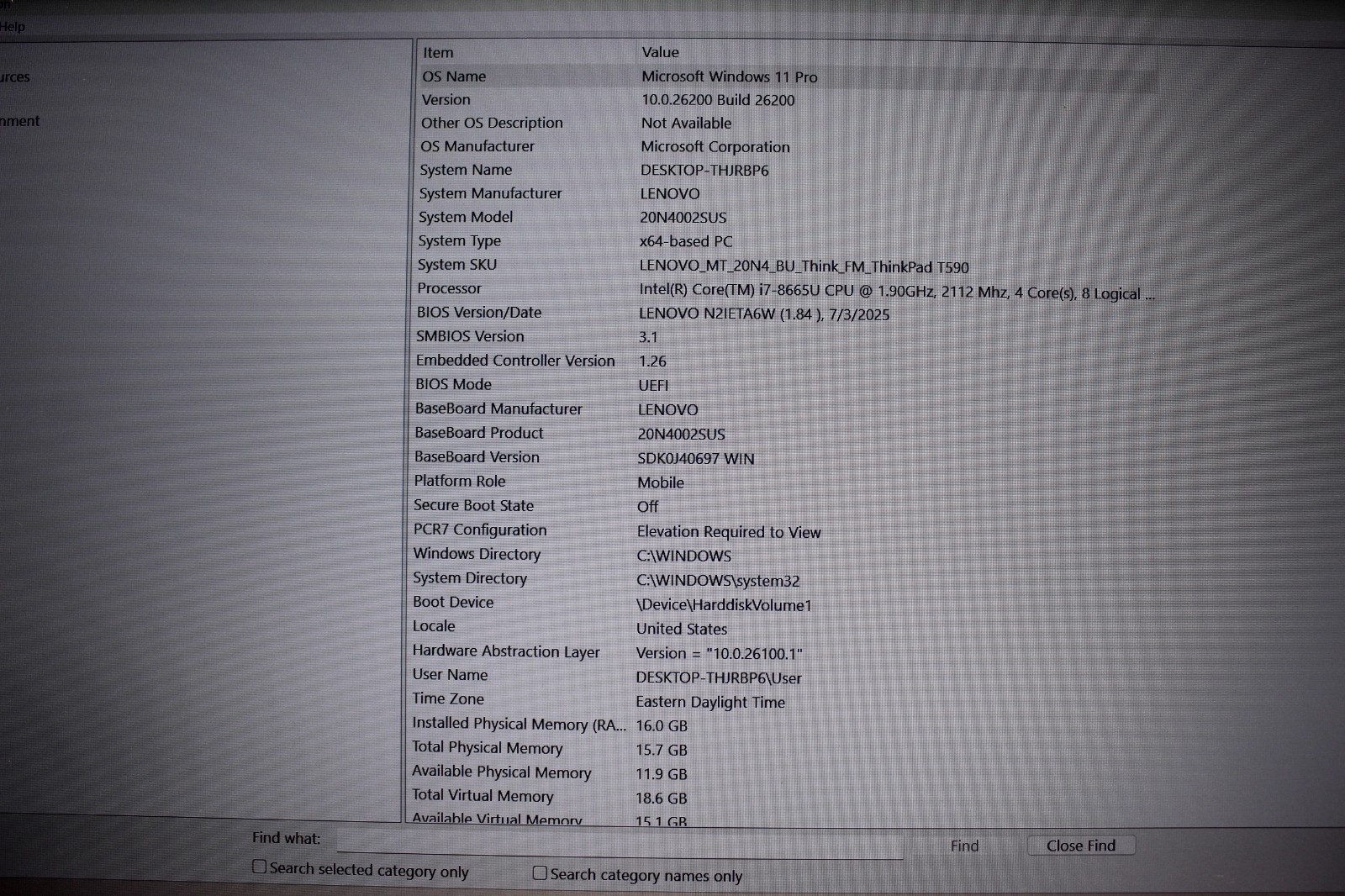1345x896 pixels.
Task: Select the Other OS Description row
Action: (x=788, y=123)
